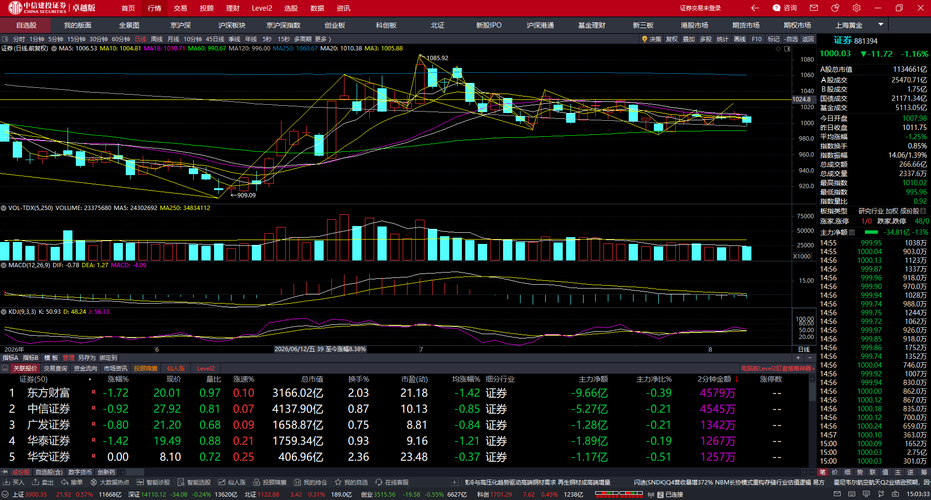This screenshot has width=931, height=500.
Task: Sort by 主力净额 column header
Action: click(x=593, y=379)
